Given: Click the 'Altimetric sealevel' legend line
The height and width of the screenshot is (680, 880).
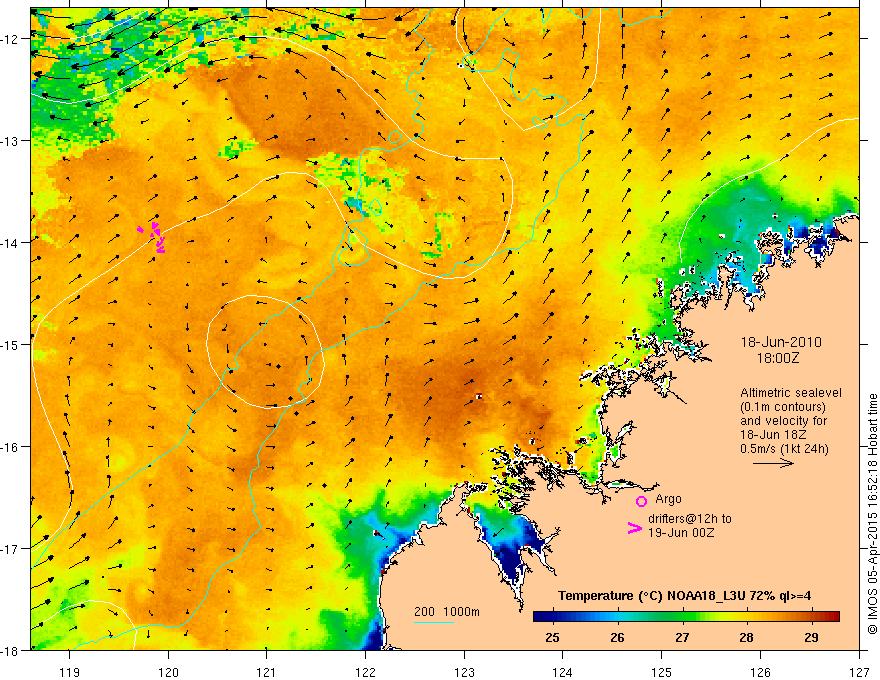Looking at the screenshot, I should click(791, 393).
